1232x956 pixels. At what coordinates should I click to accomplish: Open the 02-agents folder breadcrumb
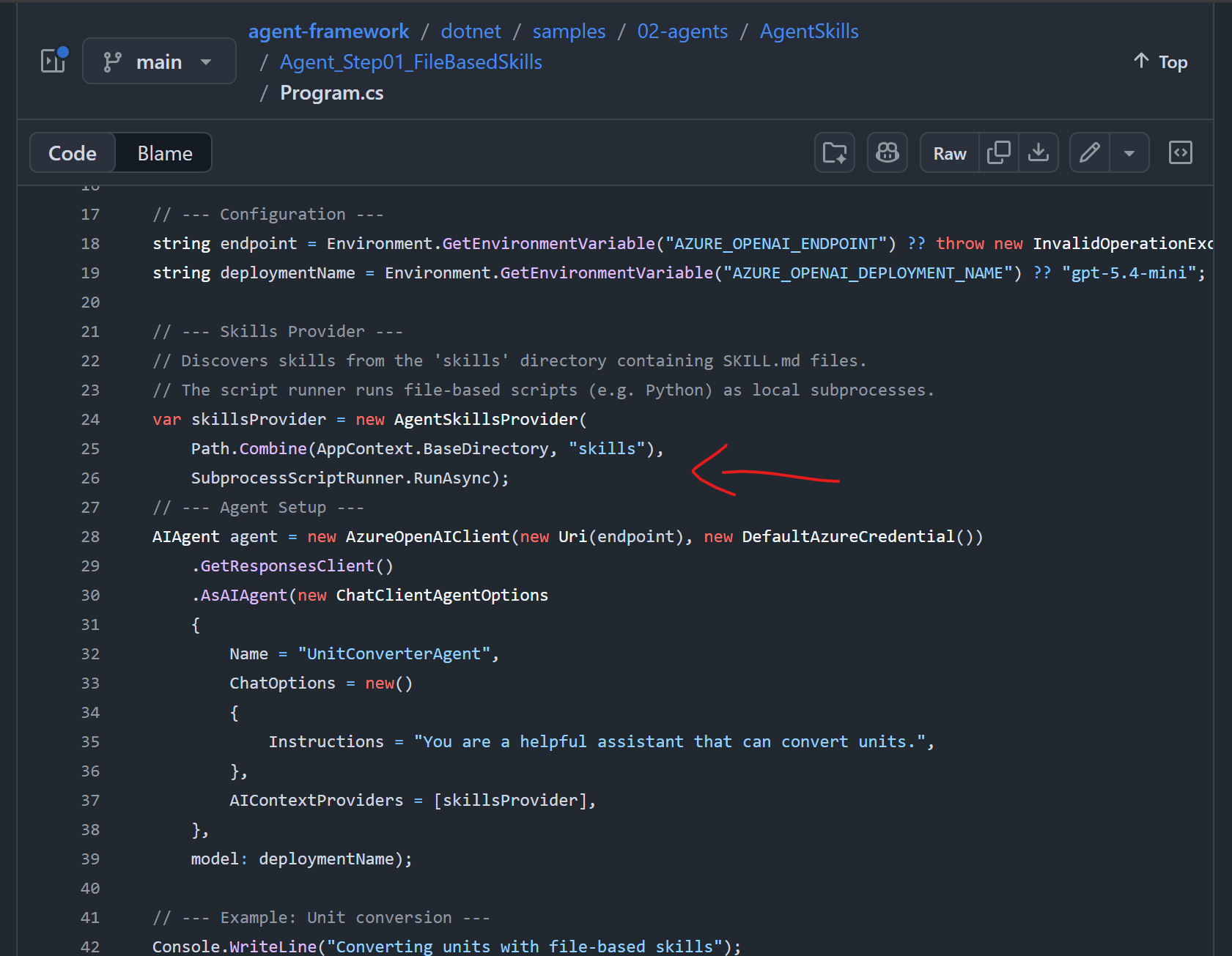[x=682, y=32]
